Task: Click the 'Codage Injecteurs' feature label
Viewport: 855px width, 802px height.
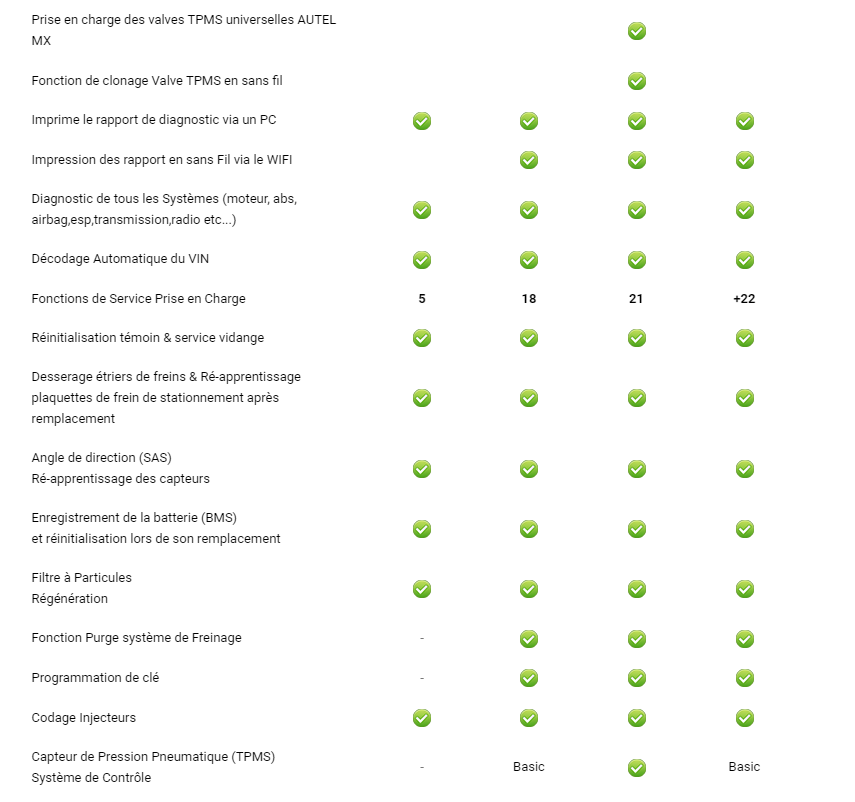Action: click(84, 718)
